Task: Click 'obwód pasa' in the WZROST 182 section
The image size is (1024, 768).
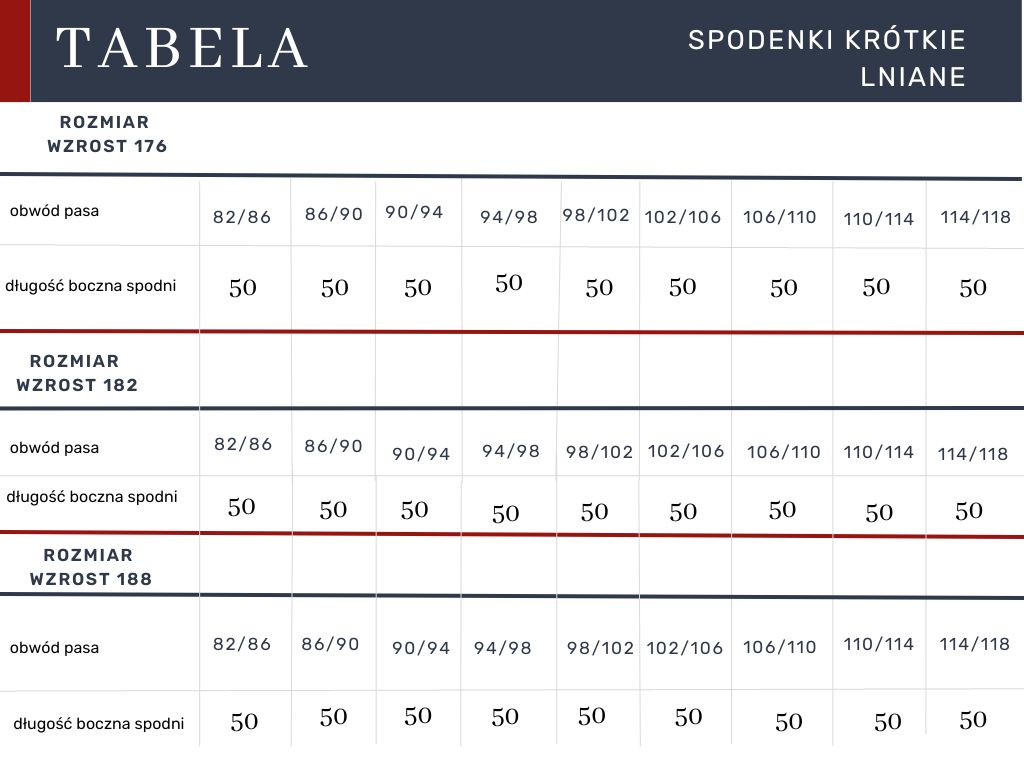Action: point(54,448)
